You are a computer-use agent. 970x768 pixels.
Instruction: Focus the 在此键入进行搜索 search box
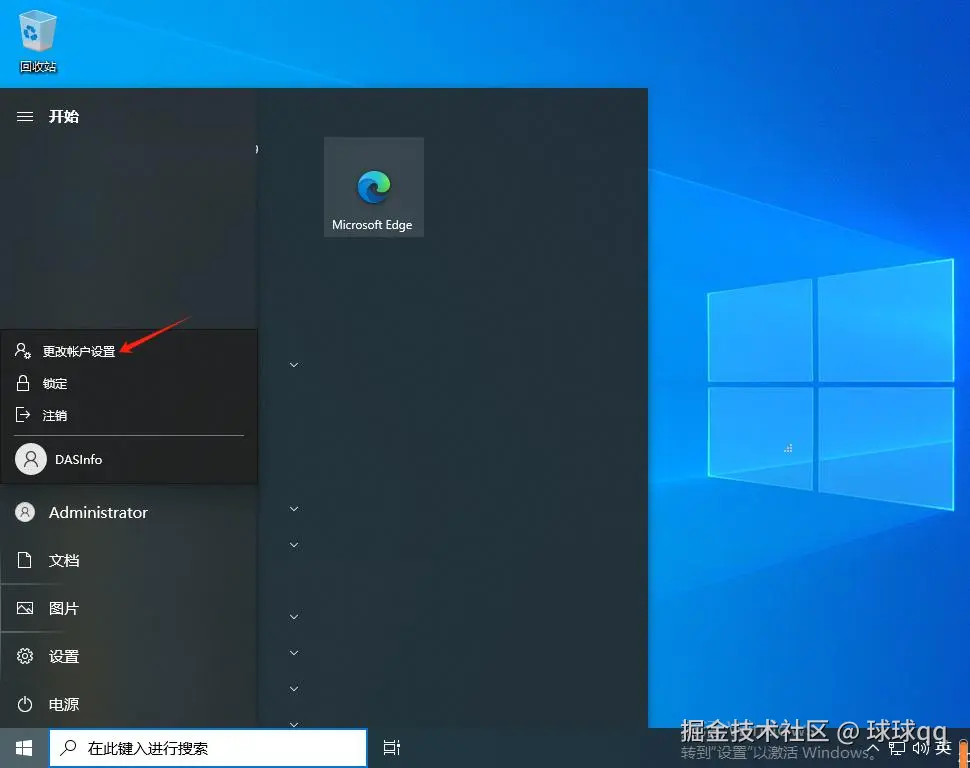pos(208,748)
